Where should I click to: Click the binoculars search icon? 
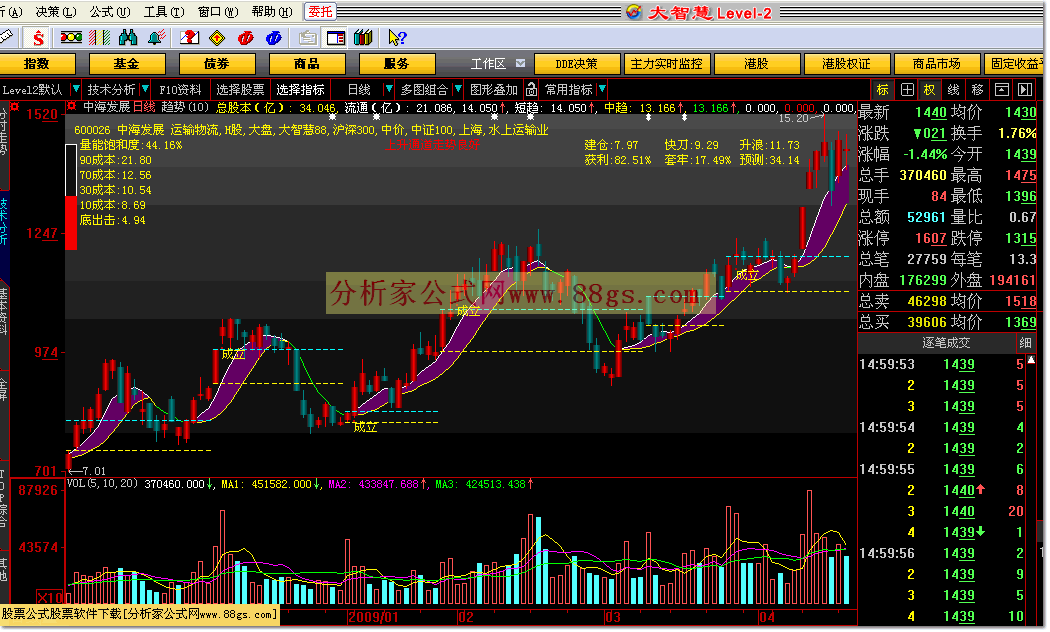click(x=127, y=37)
